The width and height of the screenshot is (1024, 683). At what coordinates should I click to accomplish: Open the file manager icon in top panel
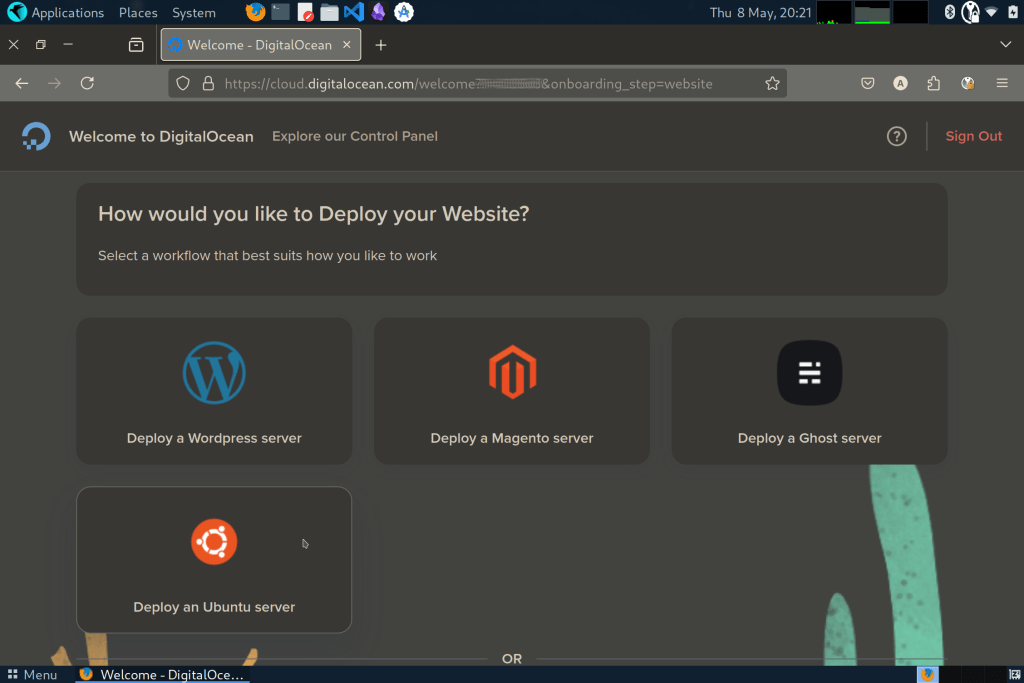point(329,12)
